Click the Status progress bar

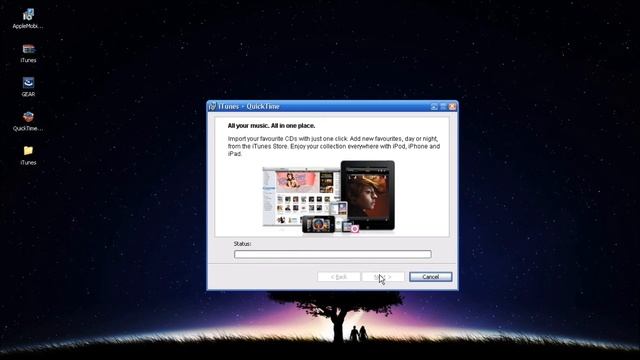332,254
